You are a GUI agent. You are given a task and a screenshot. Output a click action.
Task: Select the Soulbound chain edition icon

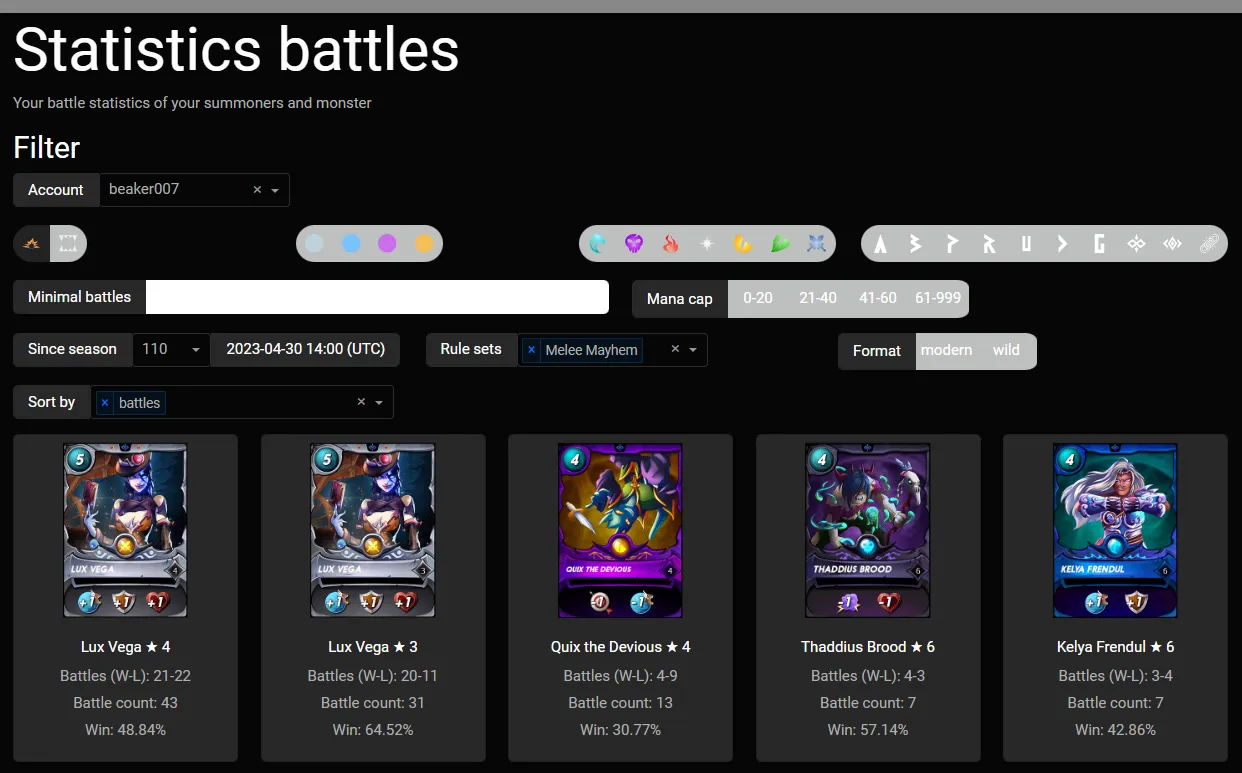1209,243
